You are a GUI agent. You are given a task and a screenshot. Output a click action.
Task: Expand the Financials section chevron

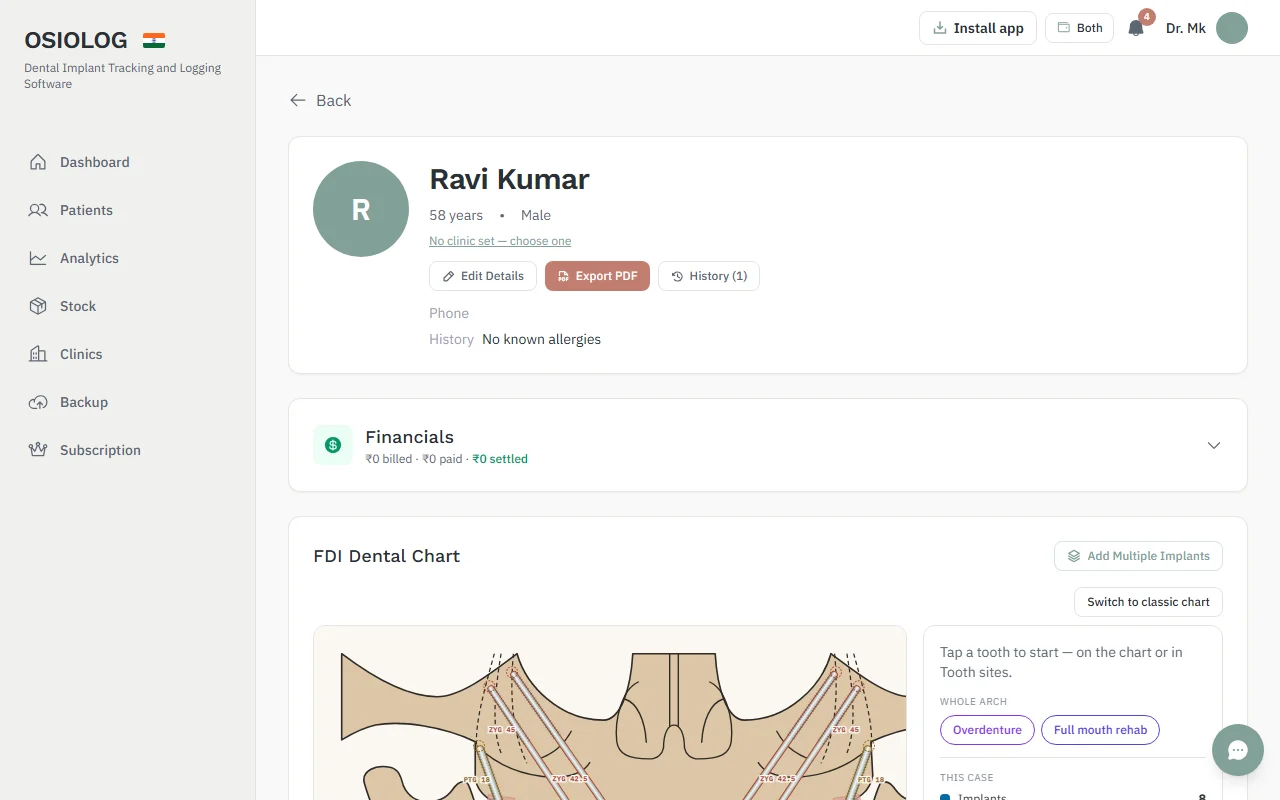(x=1214, y=445)
